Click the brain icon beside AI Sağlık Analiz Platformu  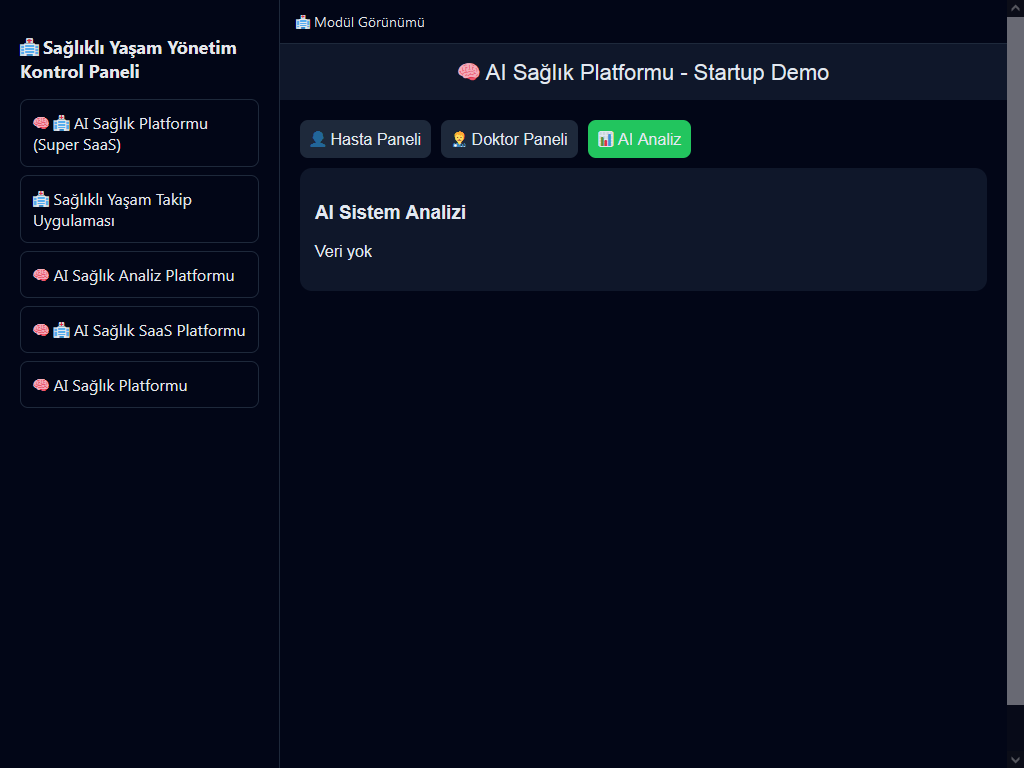coord(41,276)
